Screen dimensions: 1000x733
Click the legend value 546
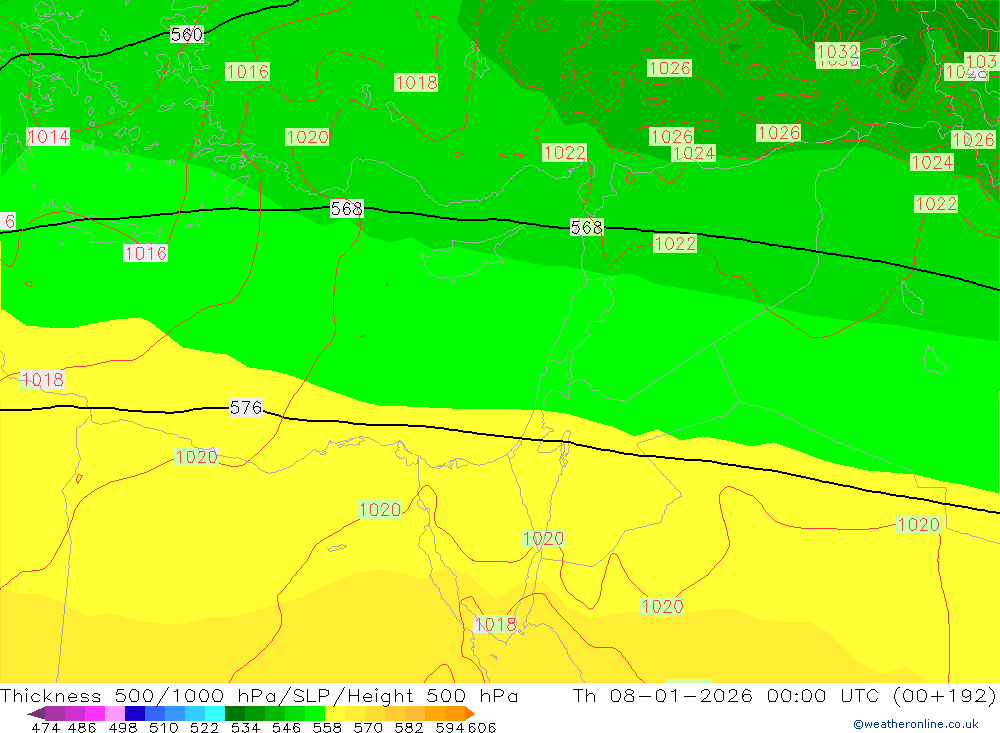[x=286, y=727]
